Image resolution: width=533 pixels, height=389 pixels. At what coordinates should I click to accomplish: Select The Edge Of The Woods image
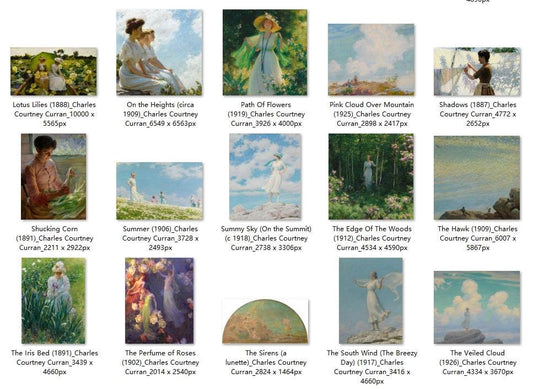371,176
